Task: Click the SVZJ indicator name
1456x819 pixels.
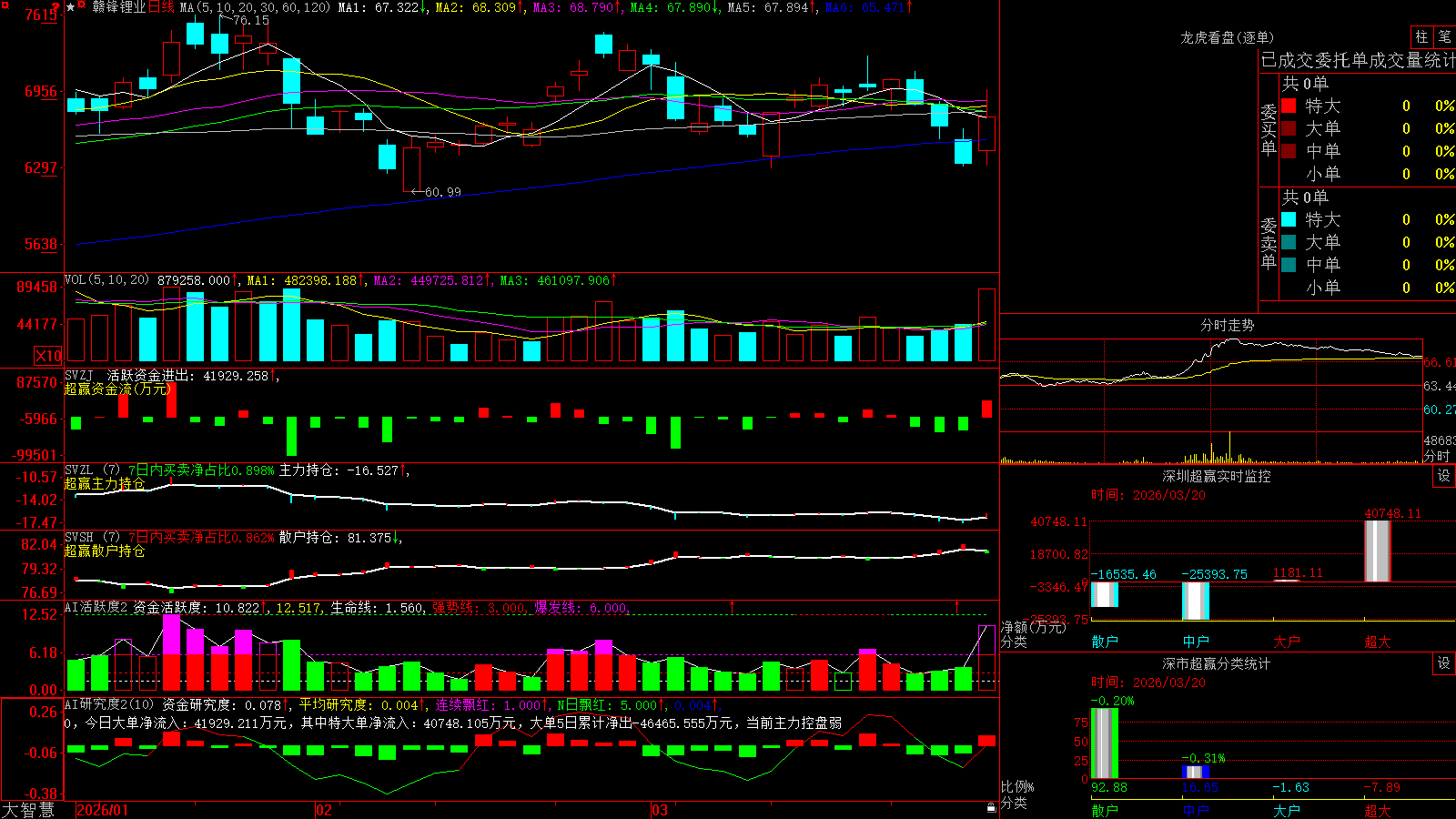Action: (79, 375)
